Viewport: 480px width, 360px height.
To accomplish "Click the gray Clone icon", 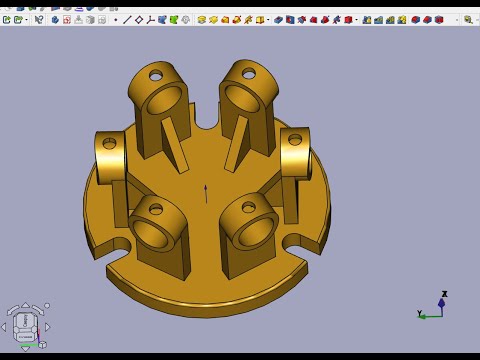I will point(186,20).
